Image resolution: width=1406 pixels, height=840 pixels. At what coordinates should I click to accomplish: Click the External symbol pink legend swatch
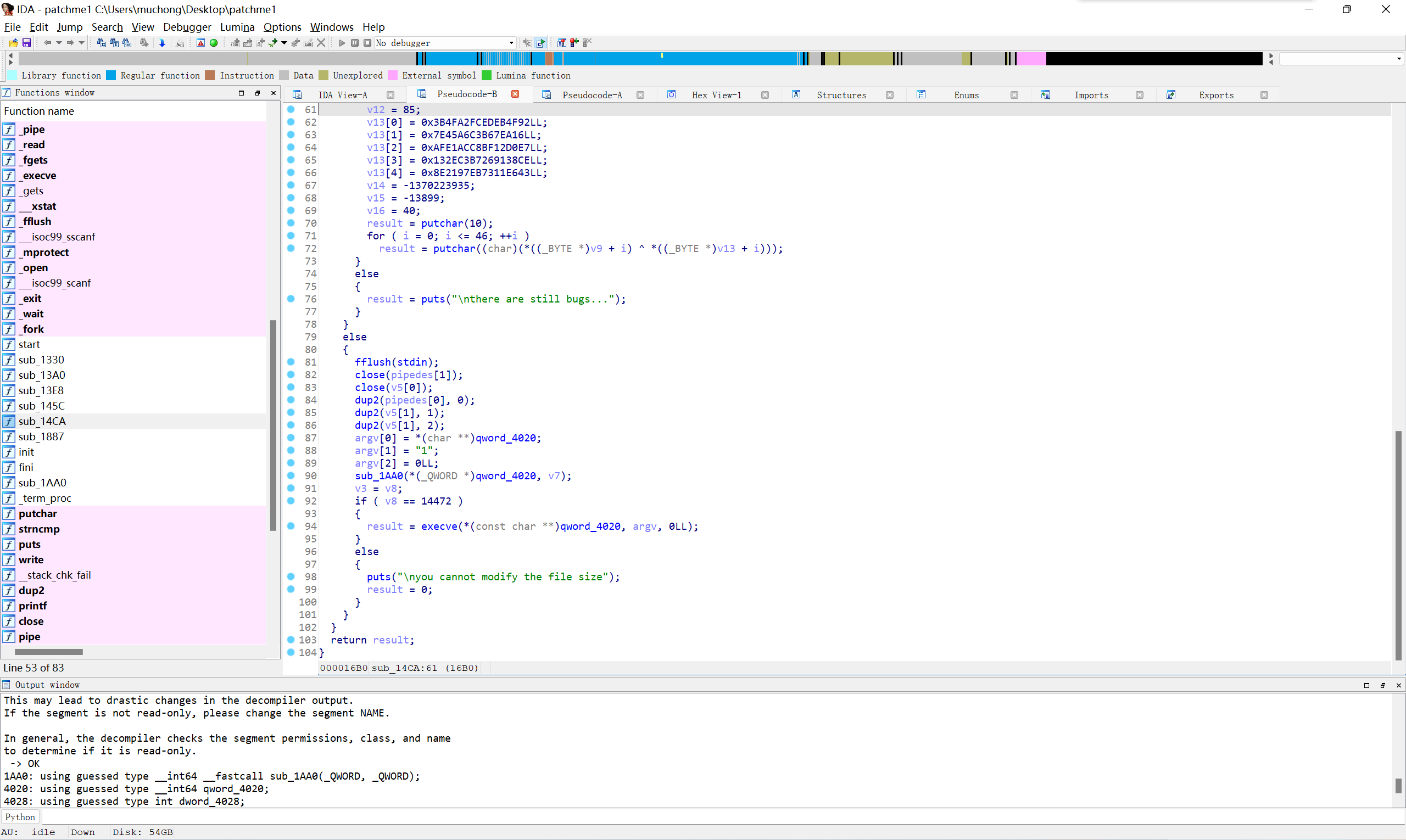(x=392, y=75)
